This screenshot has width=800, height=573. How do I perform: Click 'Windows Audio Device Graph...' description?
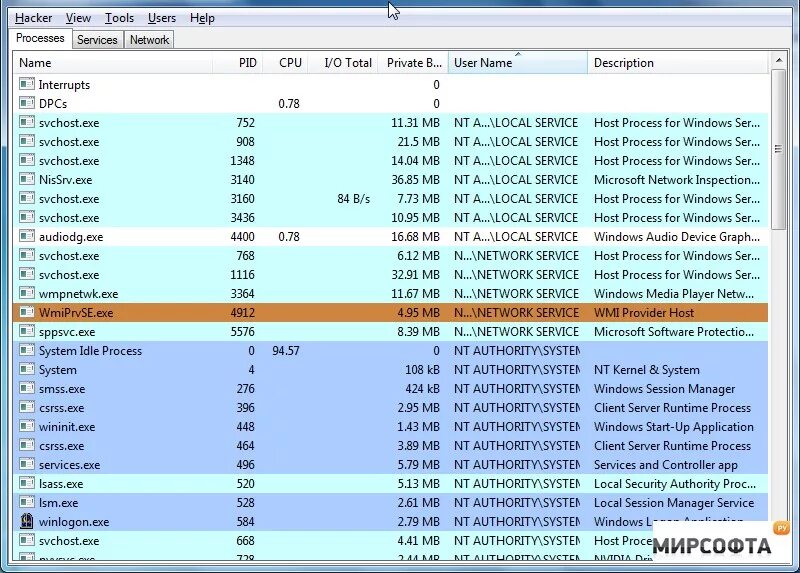coord(677,237)
